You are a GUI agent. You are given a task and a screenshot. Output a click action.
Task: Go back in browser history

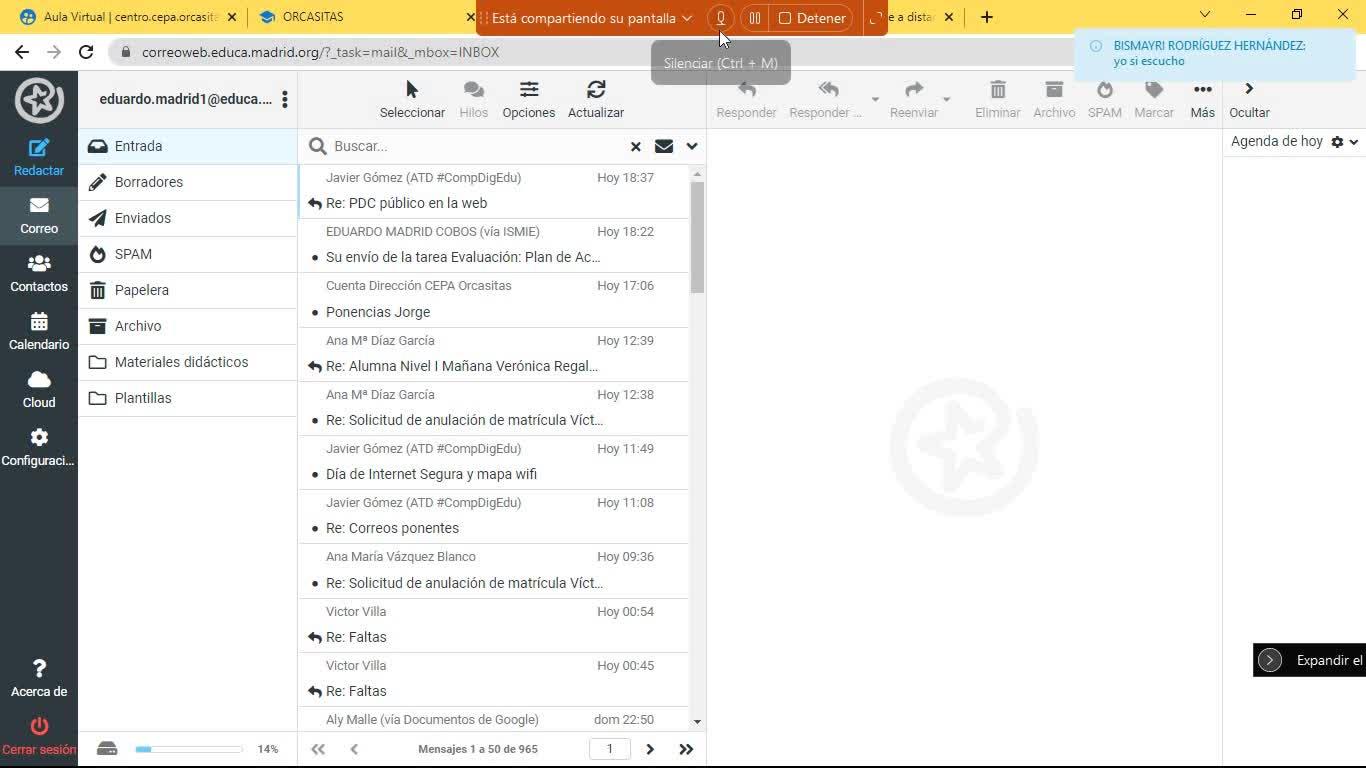[22, 52]
